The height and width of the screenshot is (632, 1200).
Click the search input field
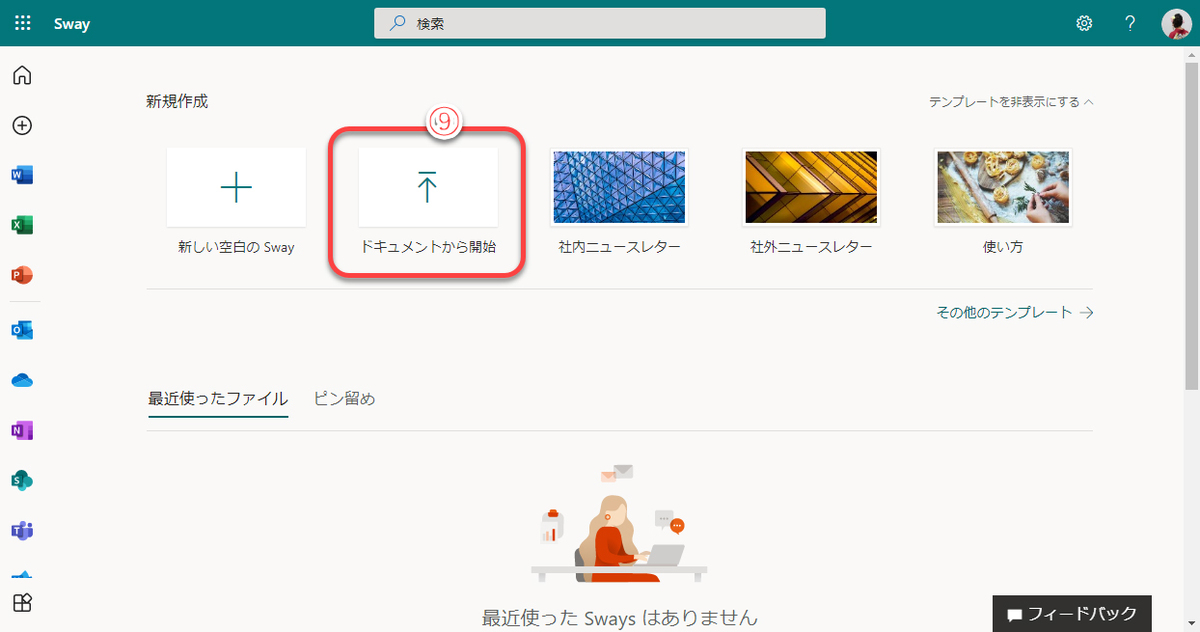coord(600,23)
